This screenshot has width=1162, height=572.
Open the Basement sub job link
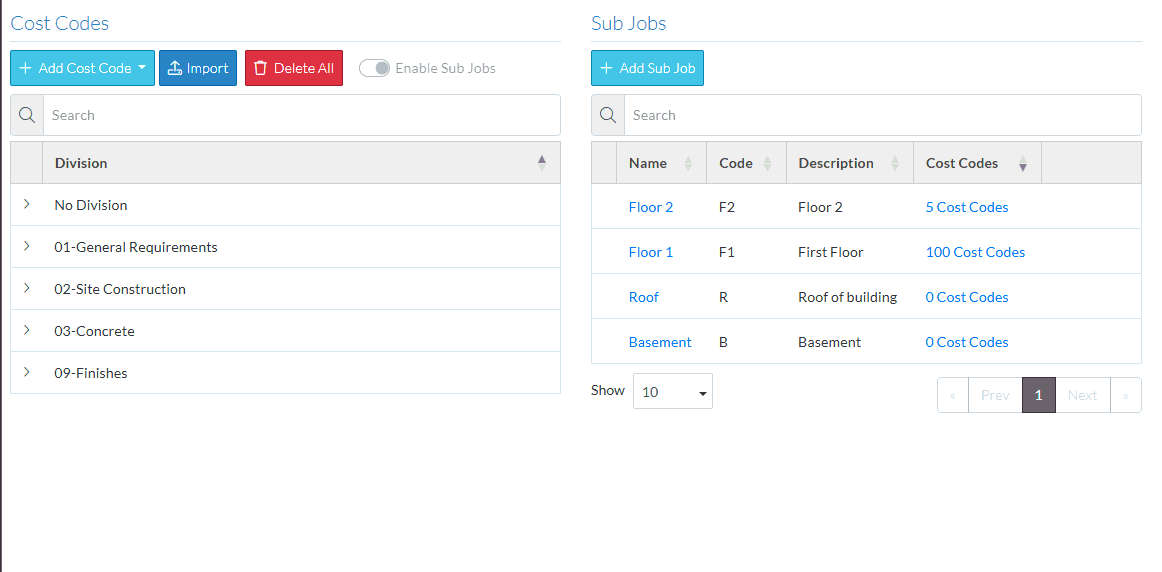coord(660,342)
